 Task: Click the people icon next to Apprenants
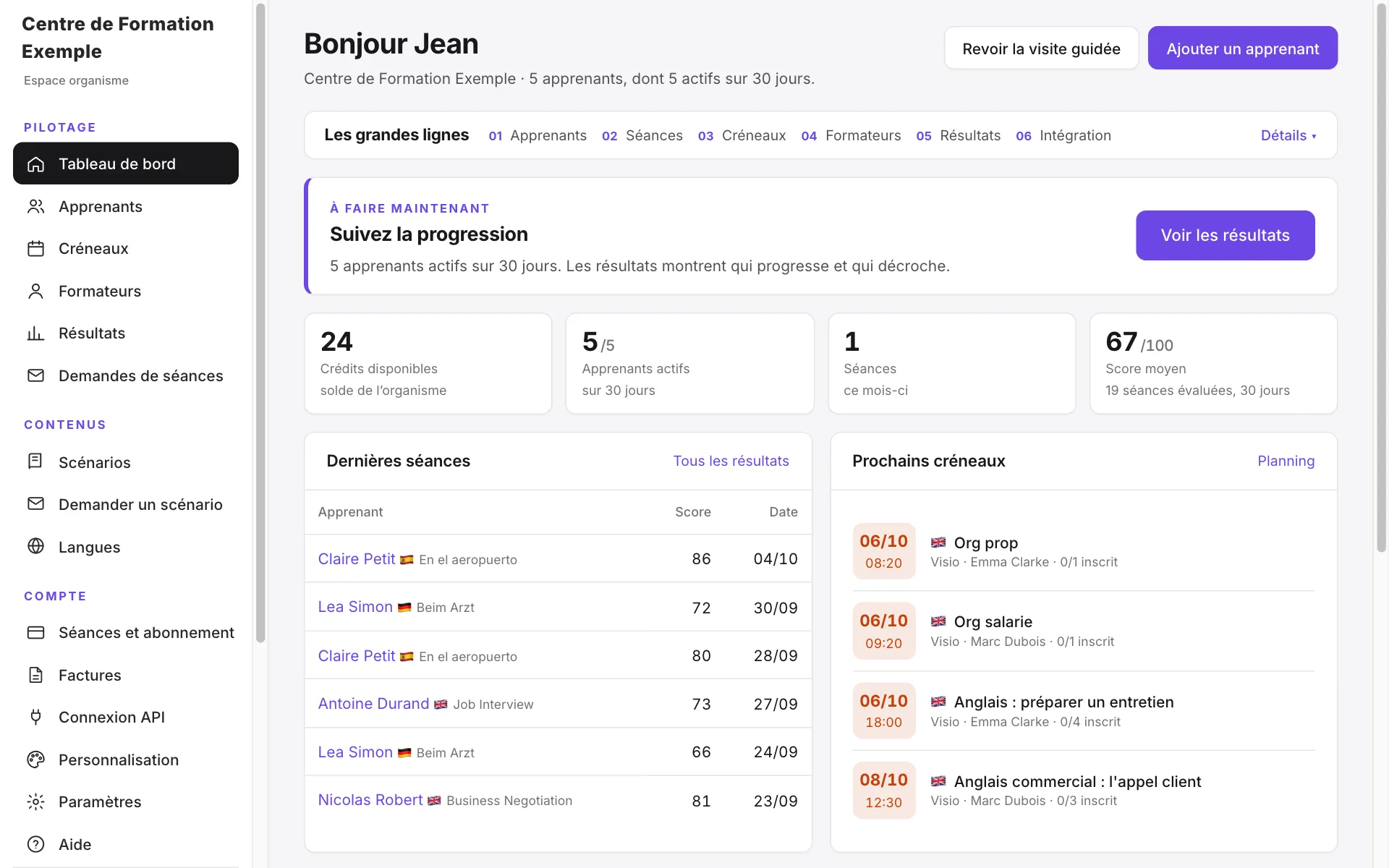click(35, 206)
